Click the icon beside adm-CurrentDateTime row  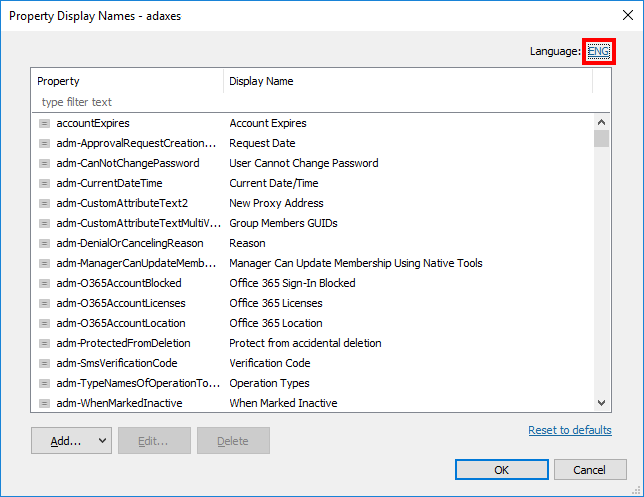click(x=44, y=183)
